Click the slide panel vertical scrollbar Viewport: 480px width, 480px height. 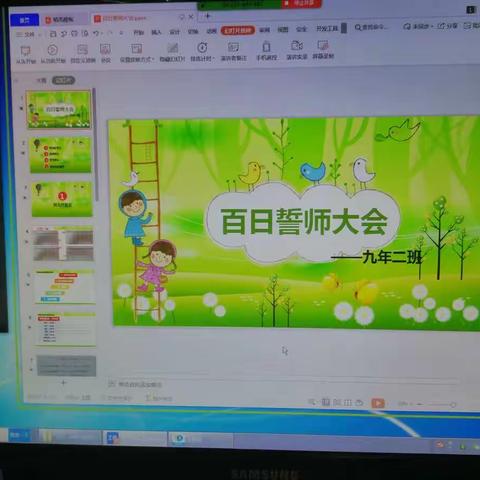96,145
